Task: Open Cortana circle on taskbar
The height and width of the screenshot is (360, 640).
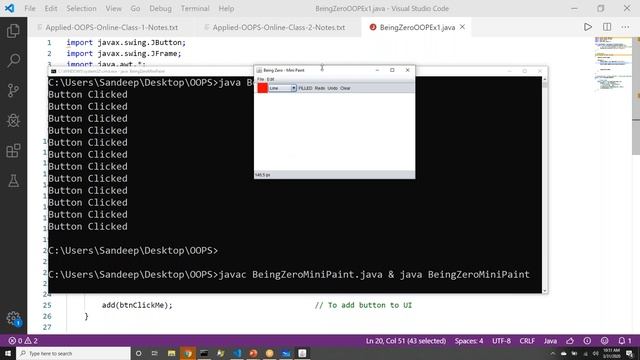Action: [x=138, y=353]
